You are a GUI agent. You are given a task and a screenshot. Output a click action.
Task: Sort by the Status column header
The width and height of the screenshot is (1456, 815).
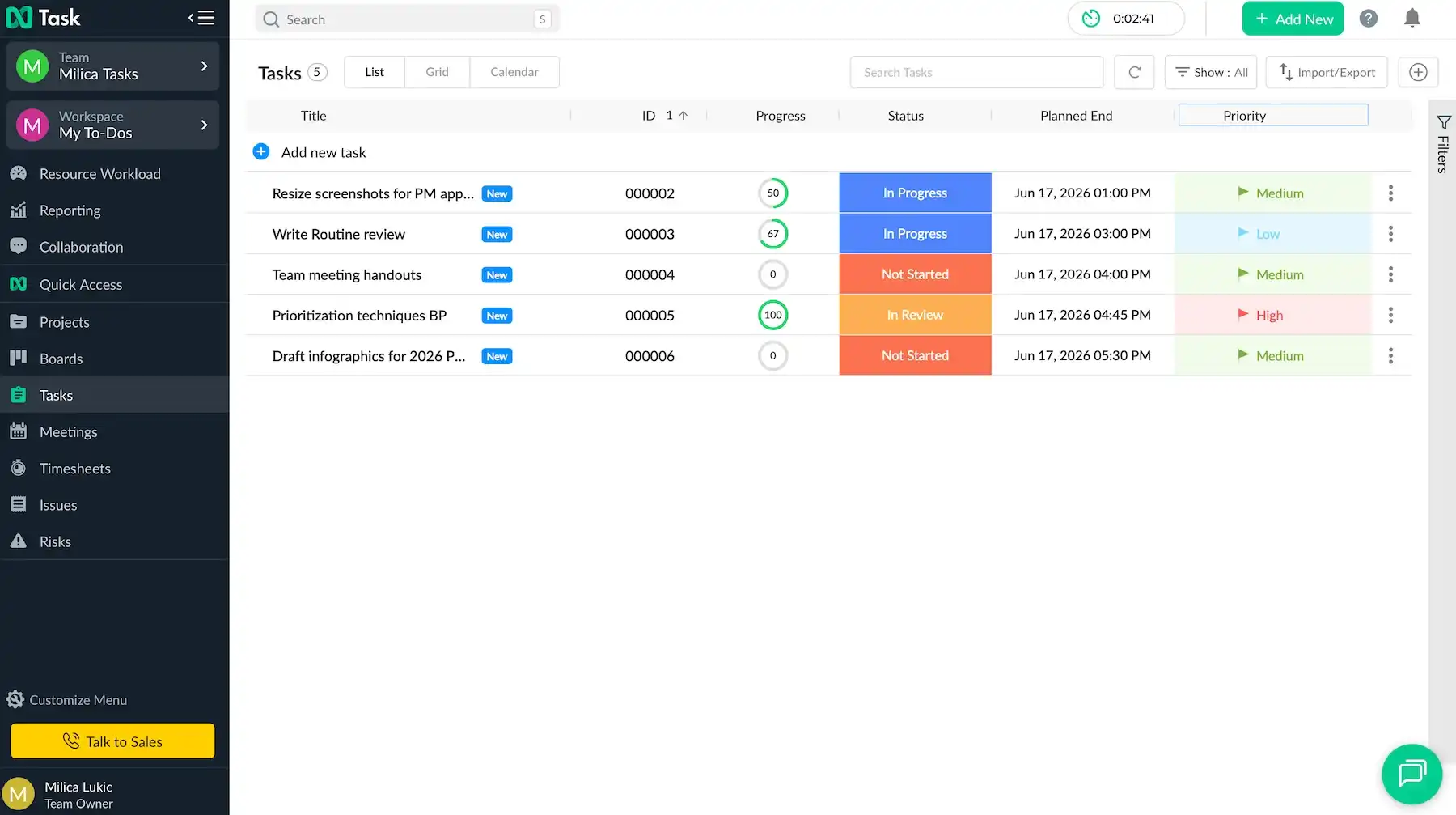tap(905, 116)
